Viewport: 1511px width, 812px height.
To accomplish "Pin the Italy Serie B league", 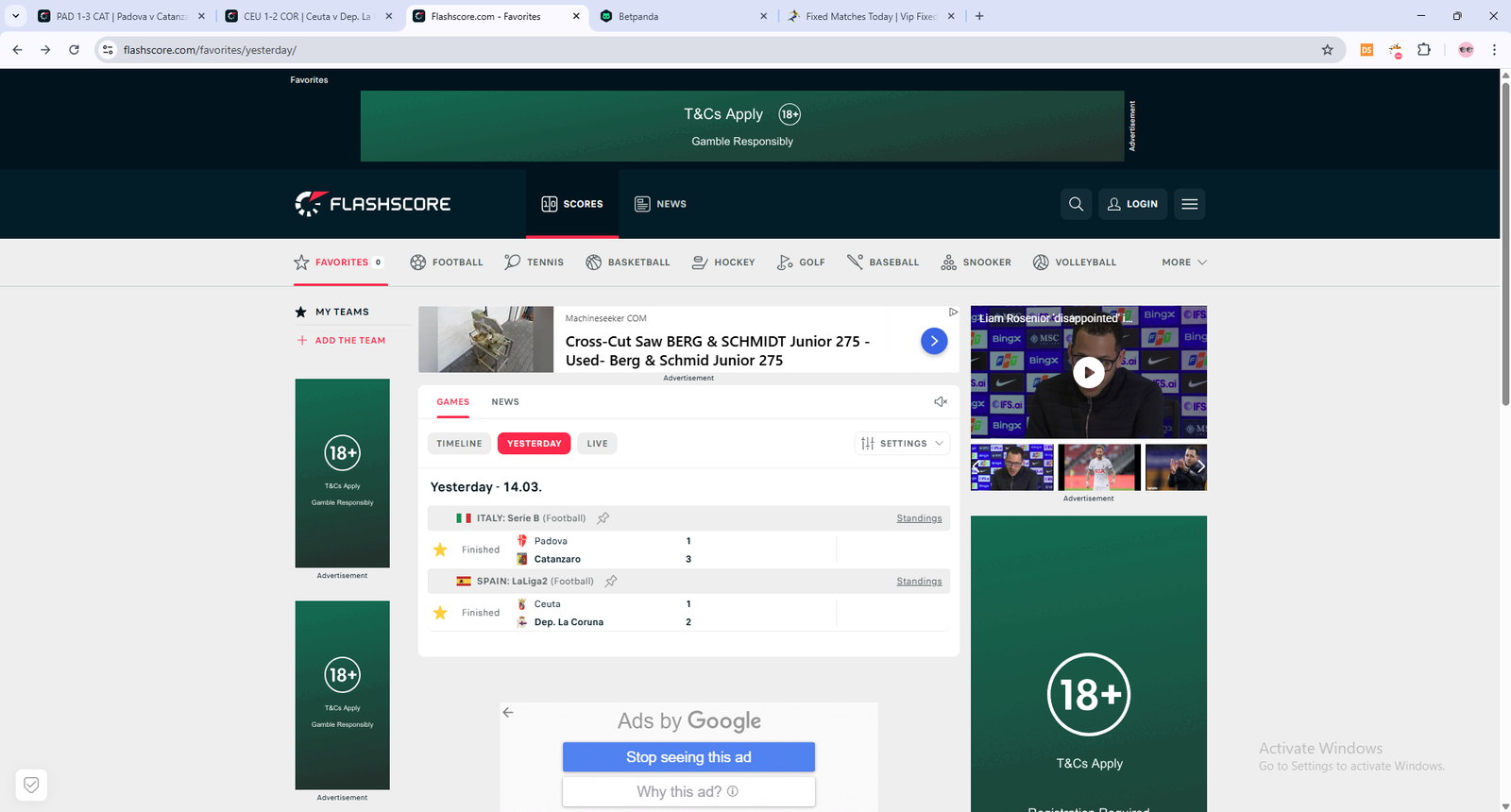I will pyautogui.click(x=603, y=518).
